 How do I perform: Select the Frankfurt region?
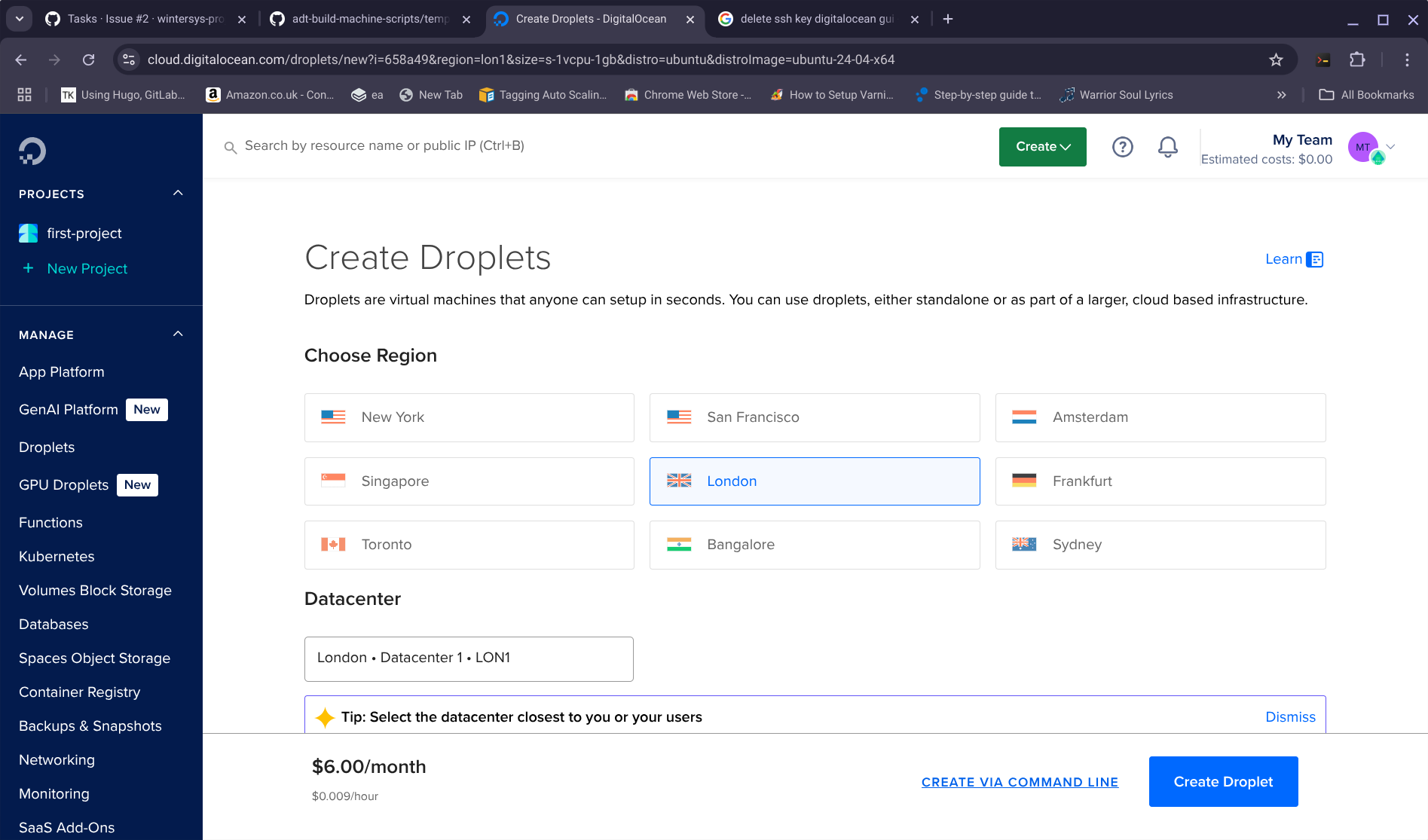[1160, 481]
